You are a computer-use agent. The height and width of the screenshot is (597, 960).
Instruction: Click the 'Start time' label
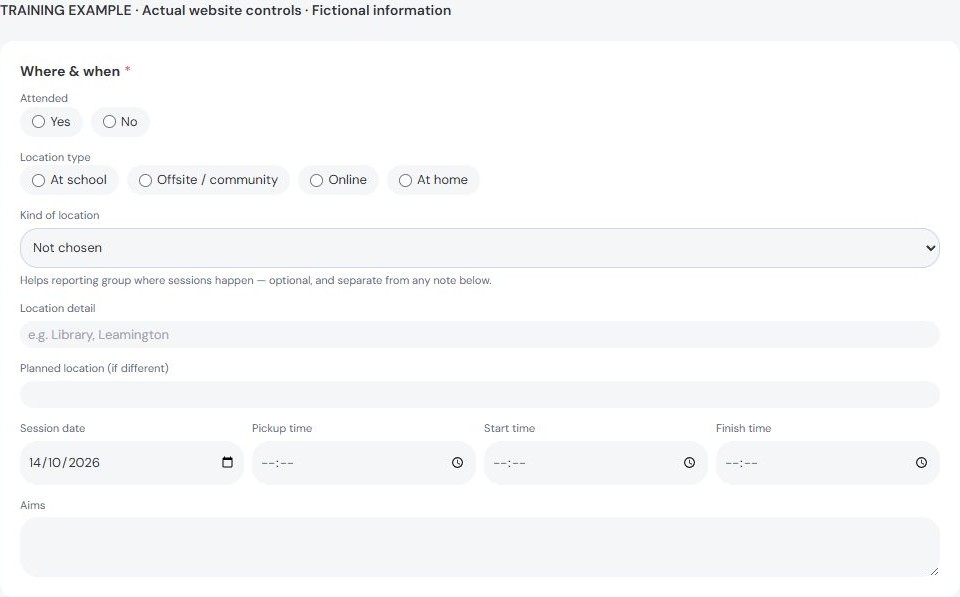(509, 428)
